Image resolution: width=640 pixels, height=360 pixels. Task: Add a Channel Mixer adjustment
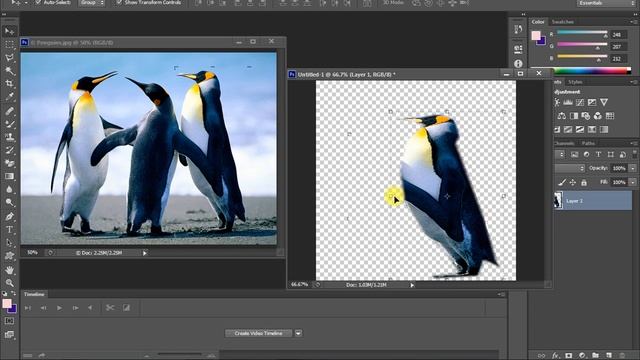598,116
